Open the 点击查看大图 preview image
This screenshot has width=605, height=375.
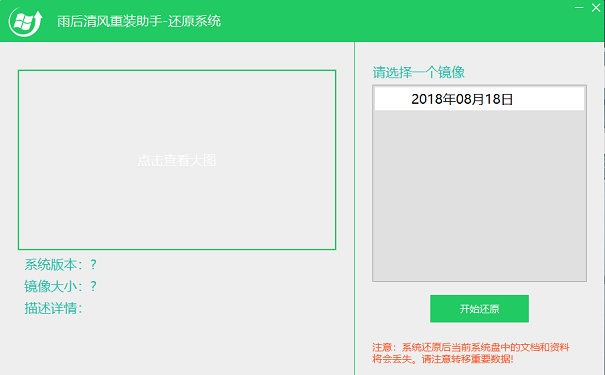tap(177, 160)
